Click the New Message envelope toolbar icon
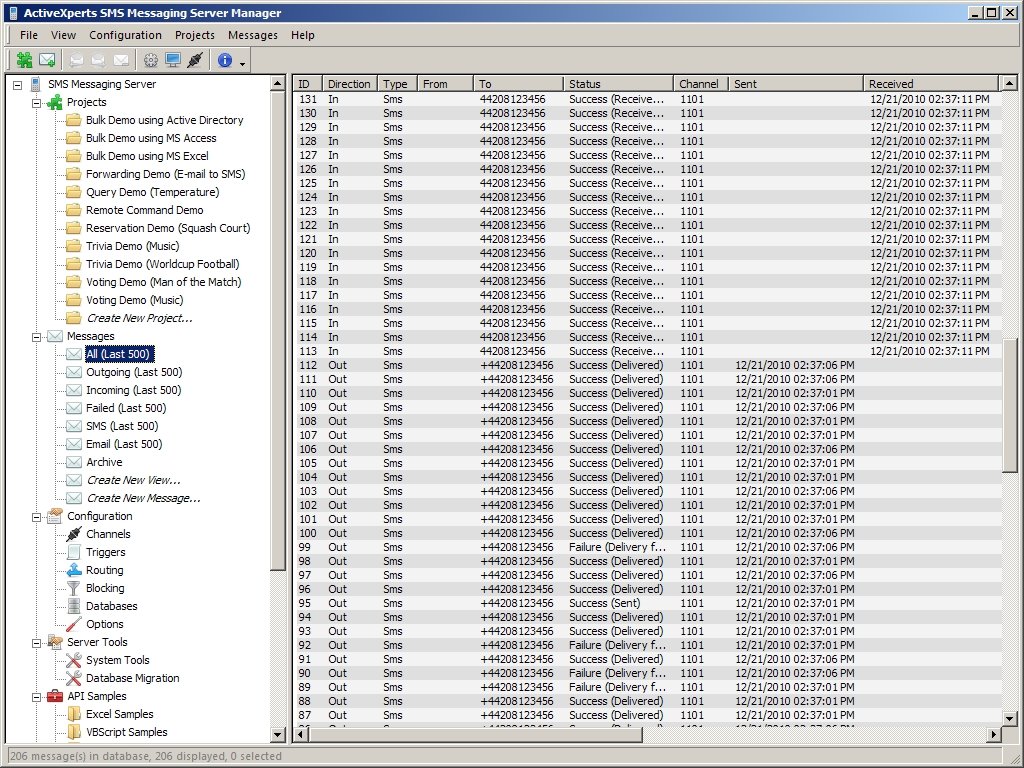Screen dimensions: 1024x768 [x=47, y=61]
